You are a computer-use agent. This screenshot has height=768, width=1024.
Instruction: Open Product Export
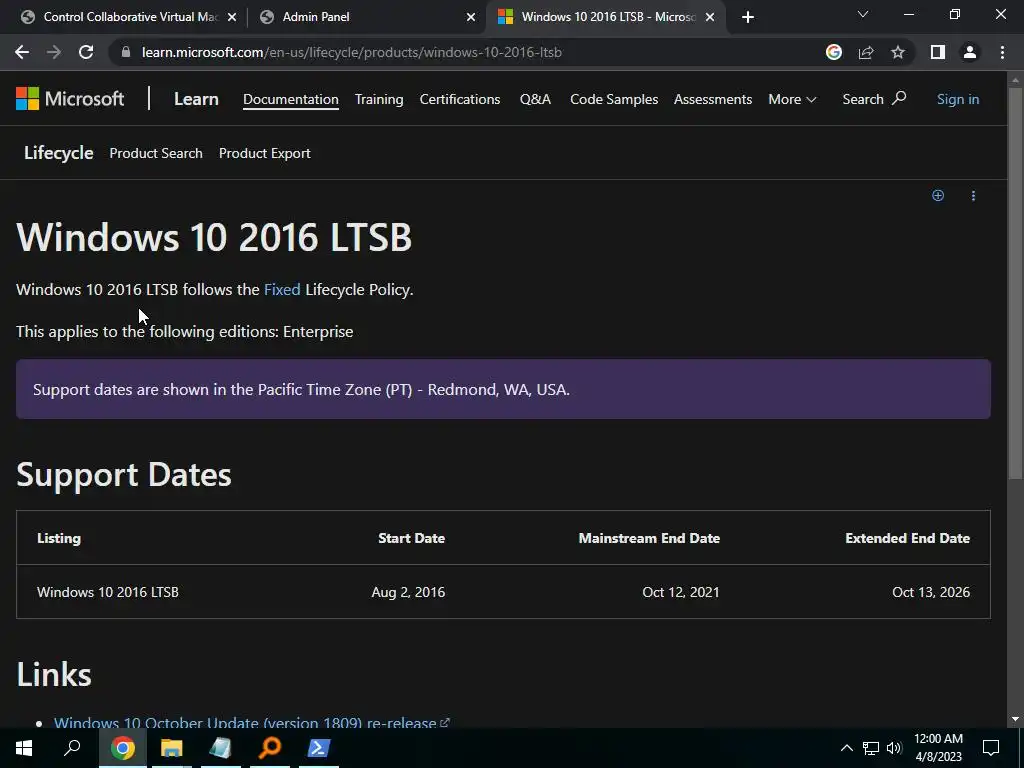pyautogui.click(x=264, y=153)
